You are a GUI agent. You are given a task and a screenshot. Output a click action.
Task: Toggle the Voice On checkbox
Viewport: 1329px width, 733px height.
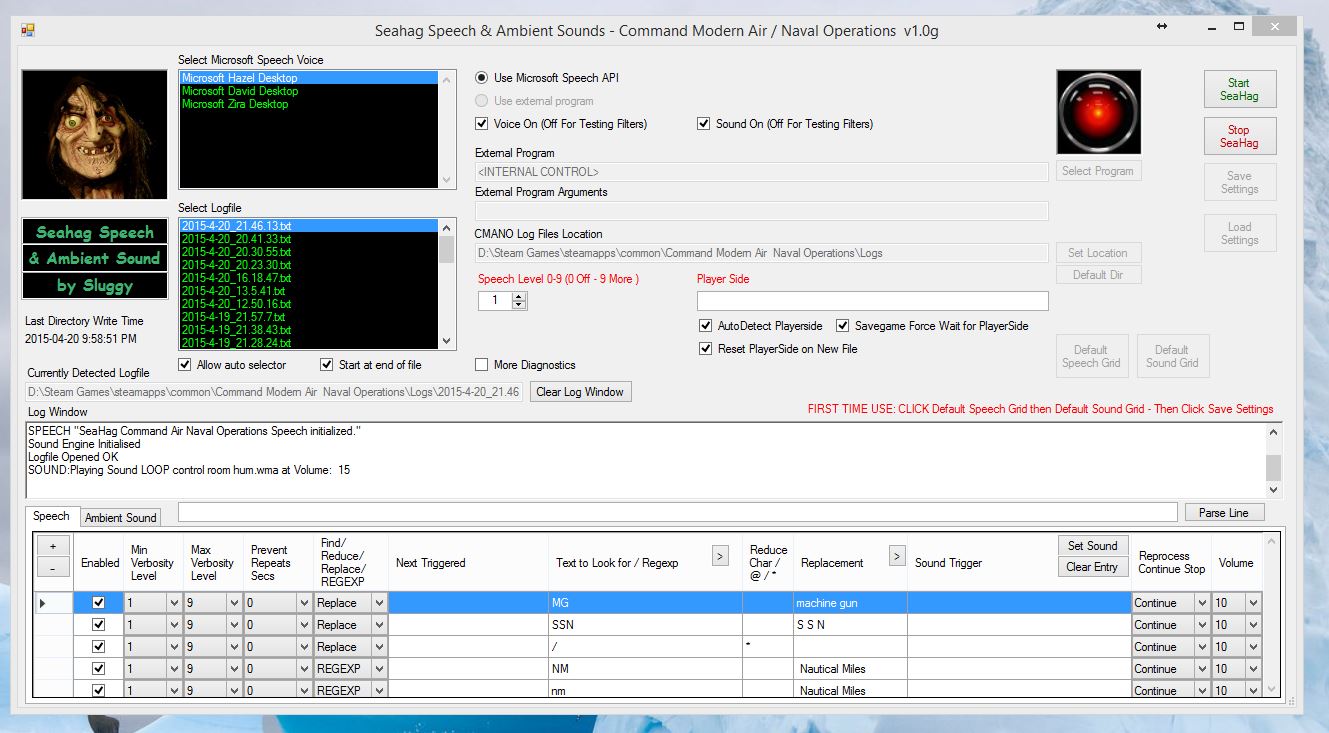(482, 124)
